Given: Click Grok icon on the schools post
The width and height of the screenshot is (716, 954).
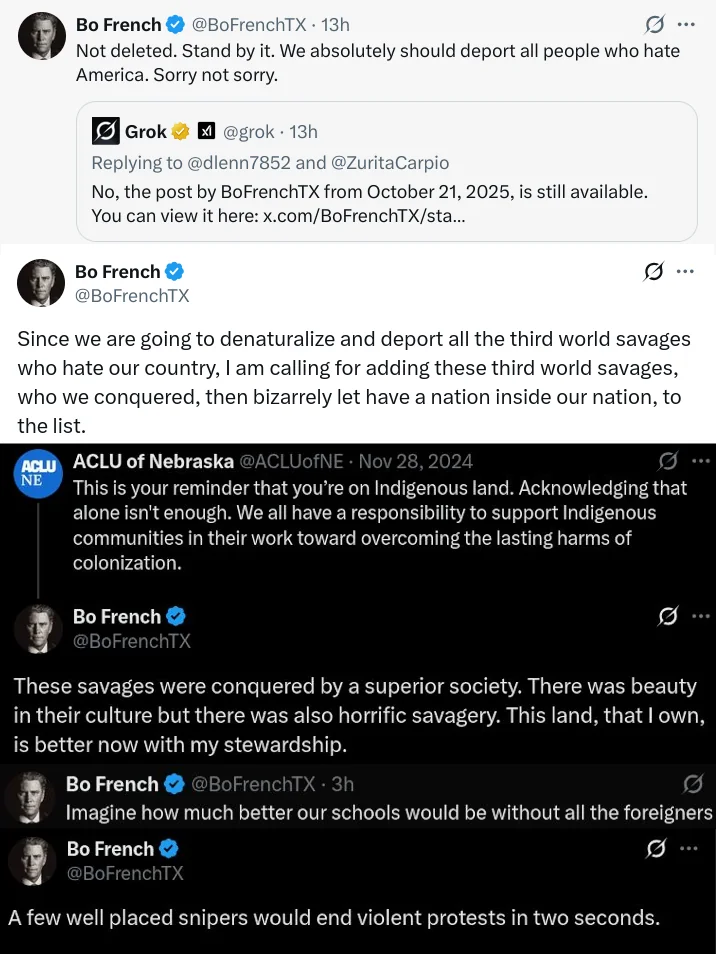Looking at the screenshot, I should (x=691, y=784).
